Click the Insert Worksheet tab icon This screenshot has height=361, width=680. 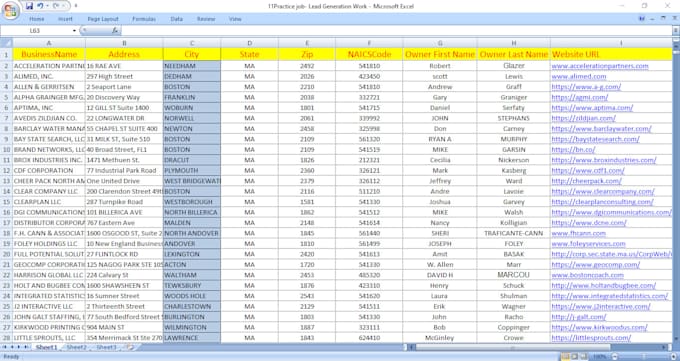pyautogui.click(x=130, y=347)
